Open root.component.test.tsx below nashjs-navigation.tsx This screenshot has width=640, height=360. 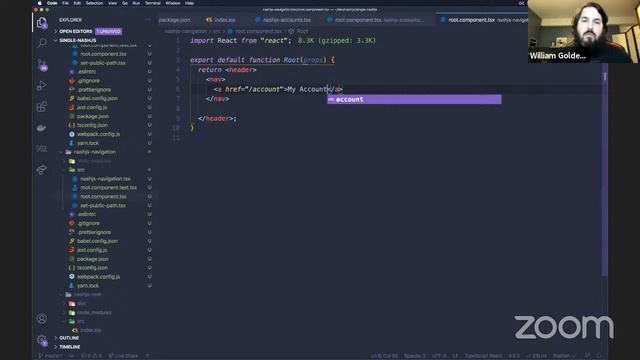coord(108,188)
